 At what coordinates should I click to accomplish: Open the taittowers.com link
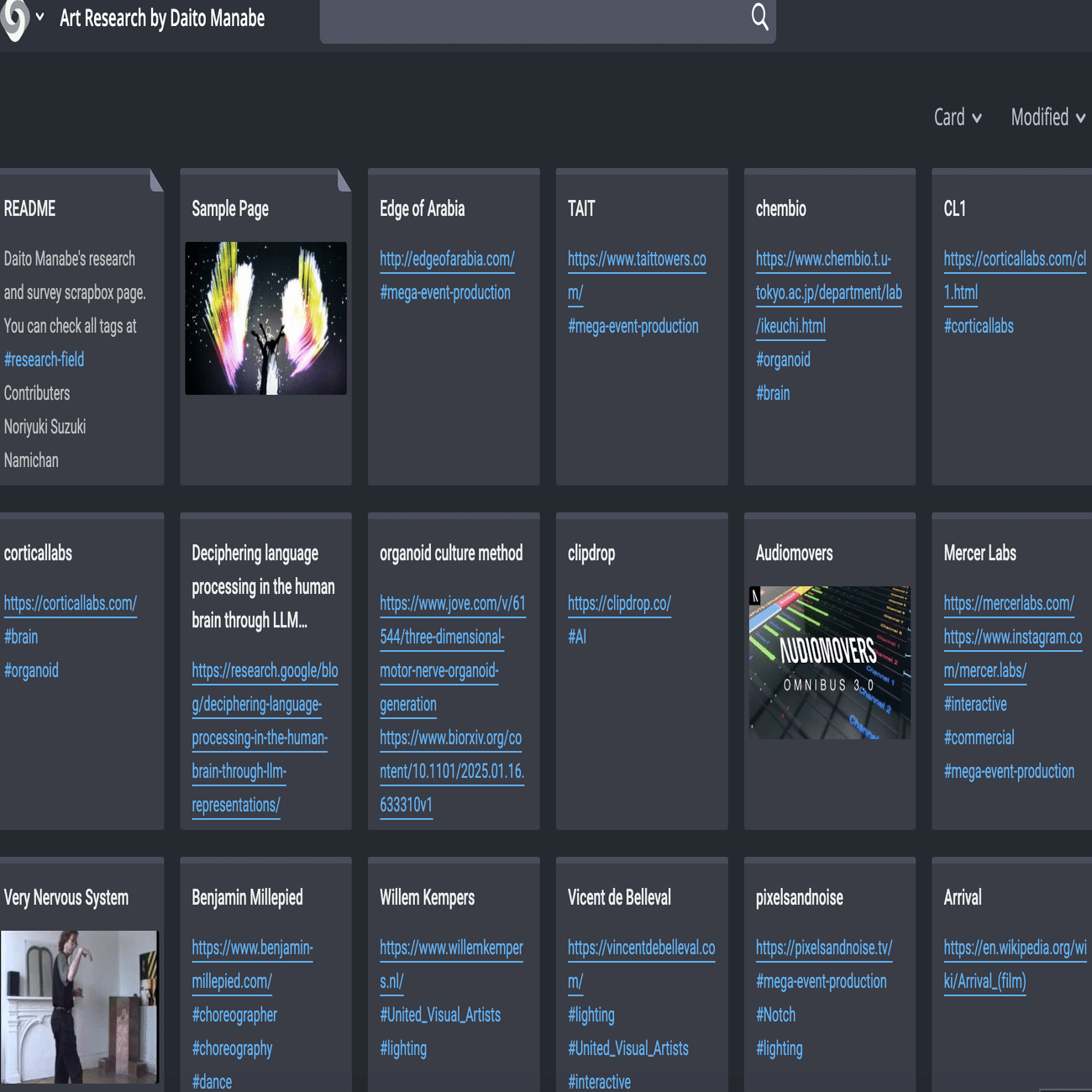637,276
